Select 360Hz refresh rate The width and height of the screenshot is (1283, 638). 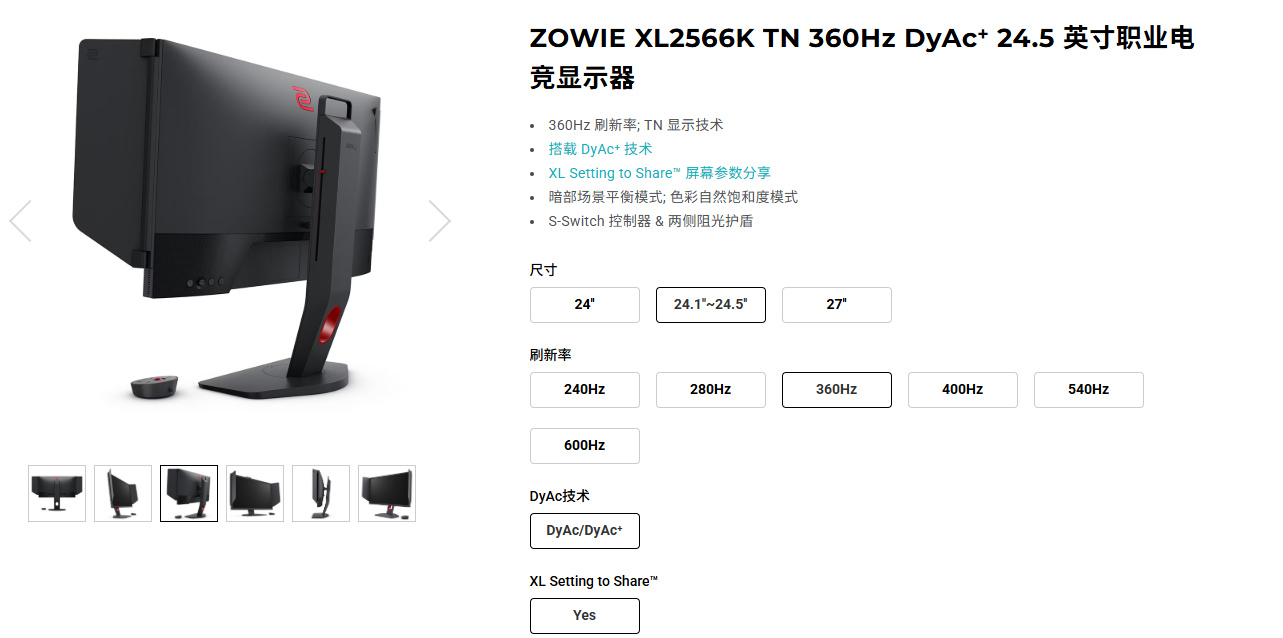coord(837,390)
